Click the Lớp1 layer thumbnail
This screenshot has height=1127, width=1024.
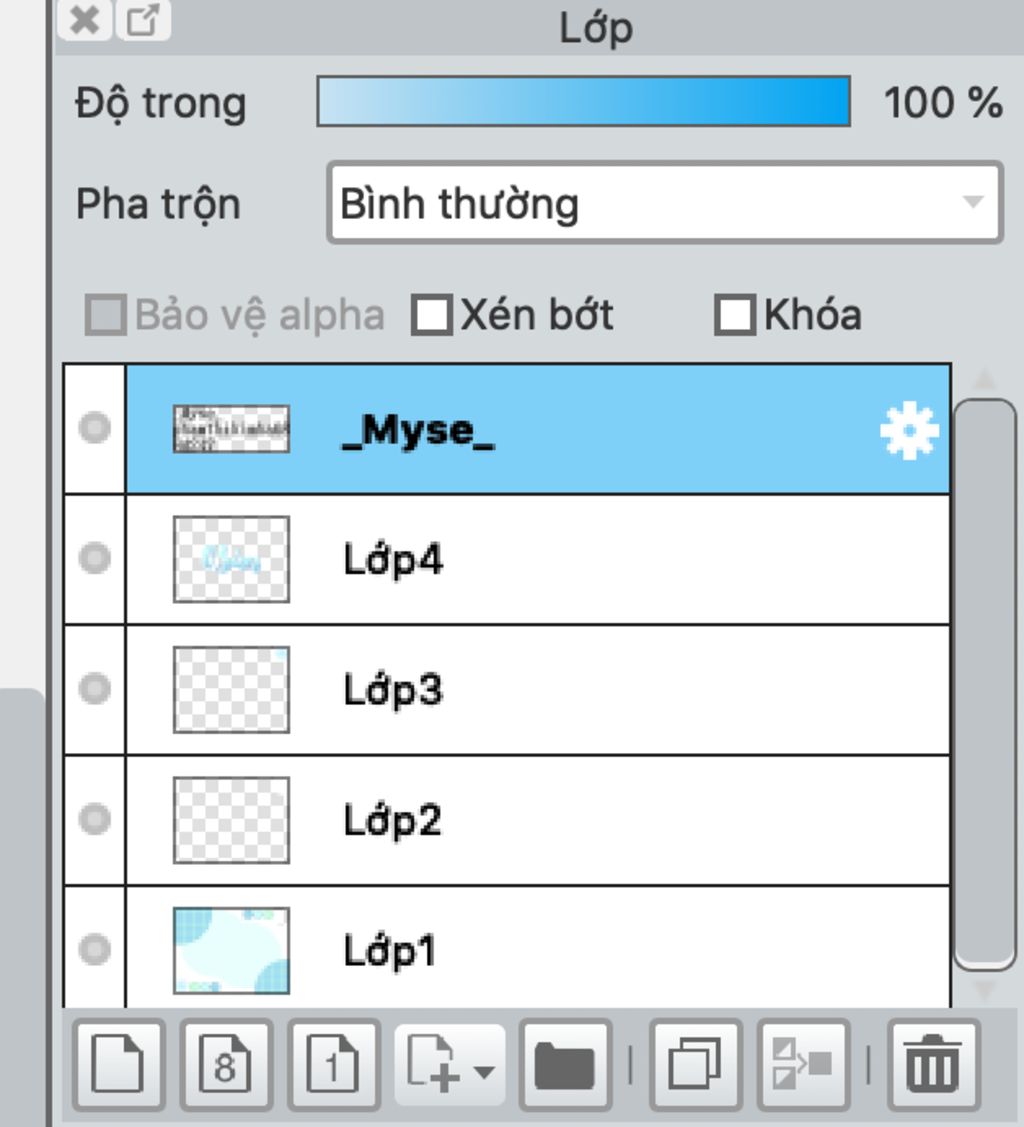pos(231,950)
